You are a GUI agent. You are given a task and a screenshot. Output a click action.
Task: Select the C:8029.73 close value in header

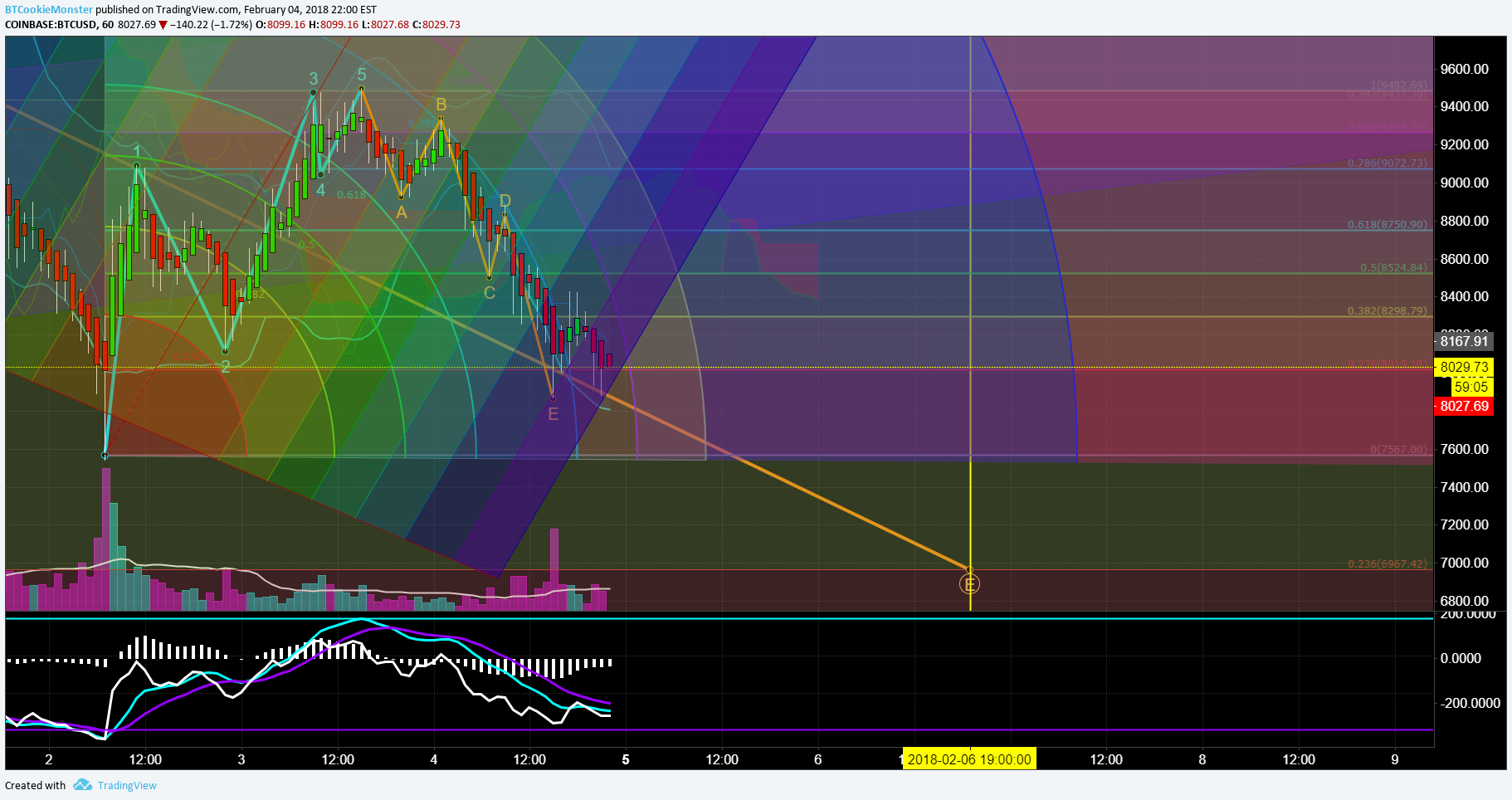(435, 24)
